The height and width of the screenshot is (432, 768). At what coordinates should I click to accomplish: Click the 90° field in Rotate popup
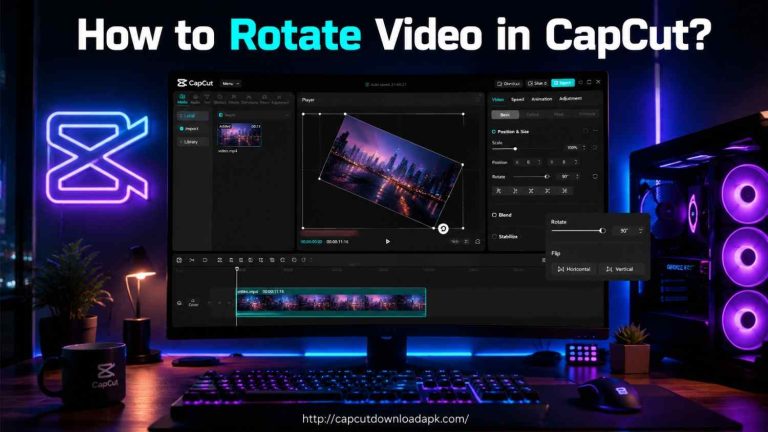click(624, 231)
